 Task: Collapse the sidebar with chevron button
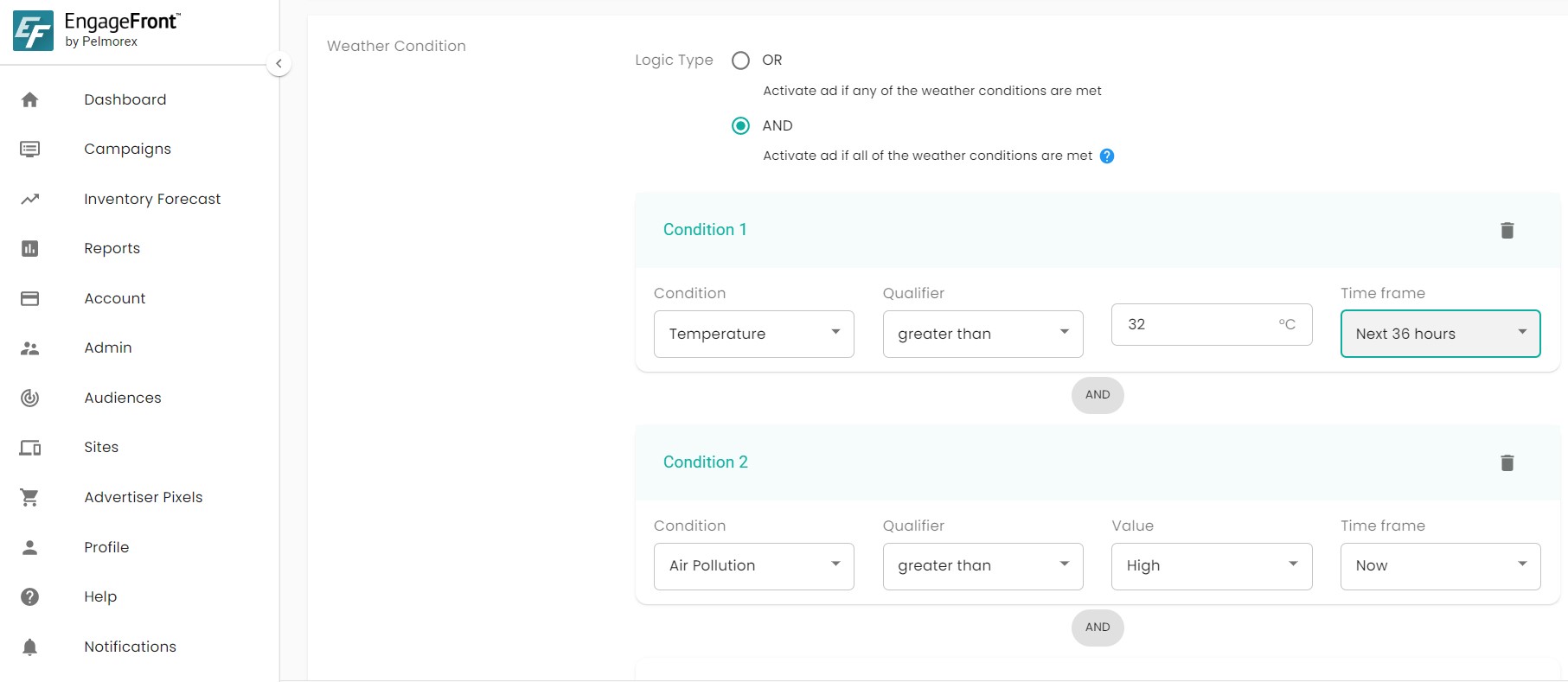click(x=278, y=63)
